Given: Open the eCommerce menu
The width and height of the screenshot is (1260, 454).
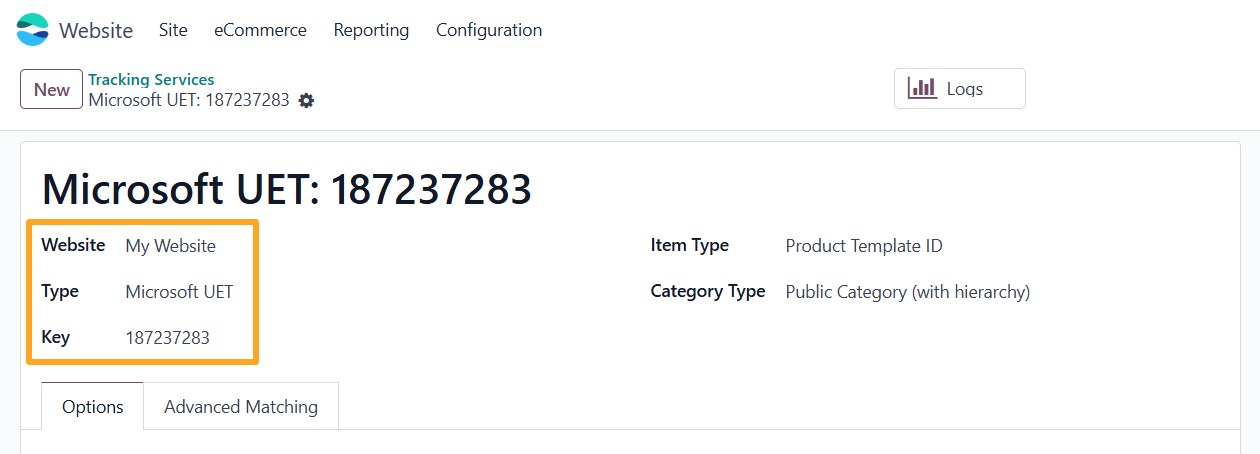Looking at the screenshot, I should pos(260,30).
